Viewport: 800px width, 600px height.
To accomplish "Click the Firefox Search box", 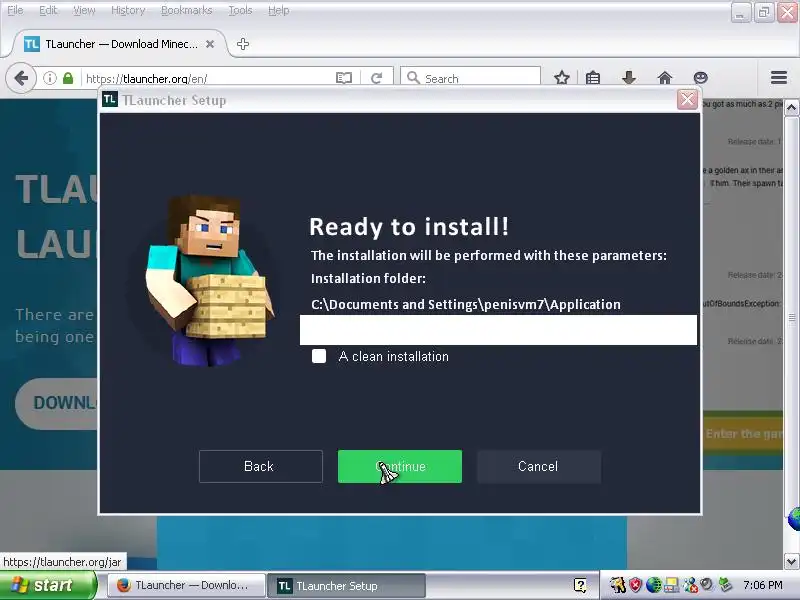I will (470, 78).
